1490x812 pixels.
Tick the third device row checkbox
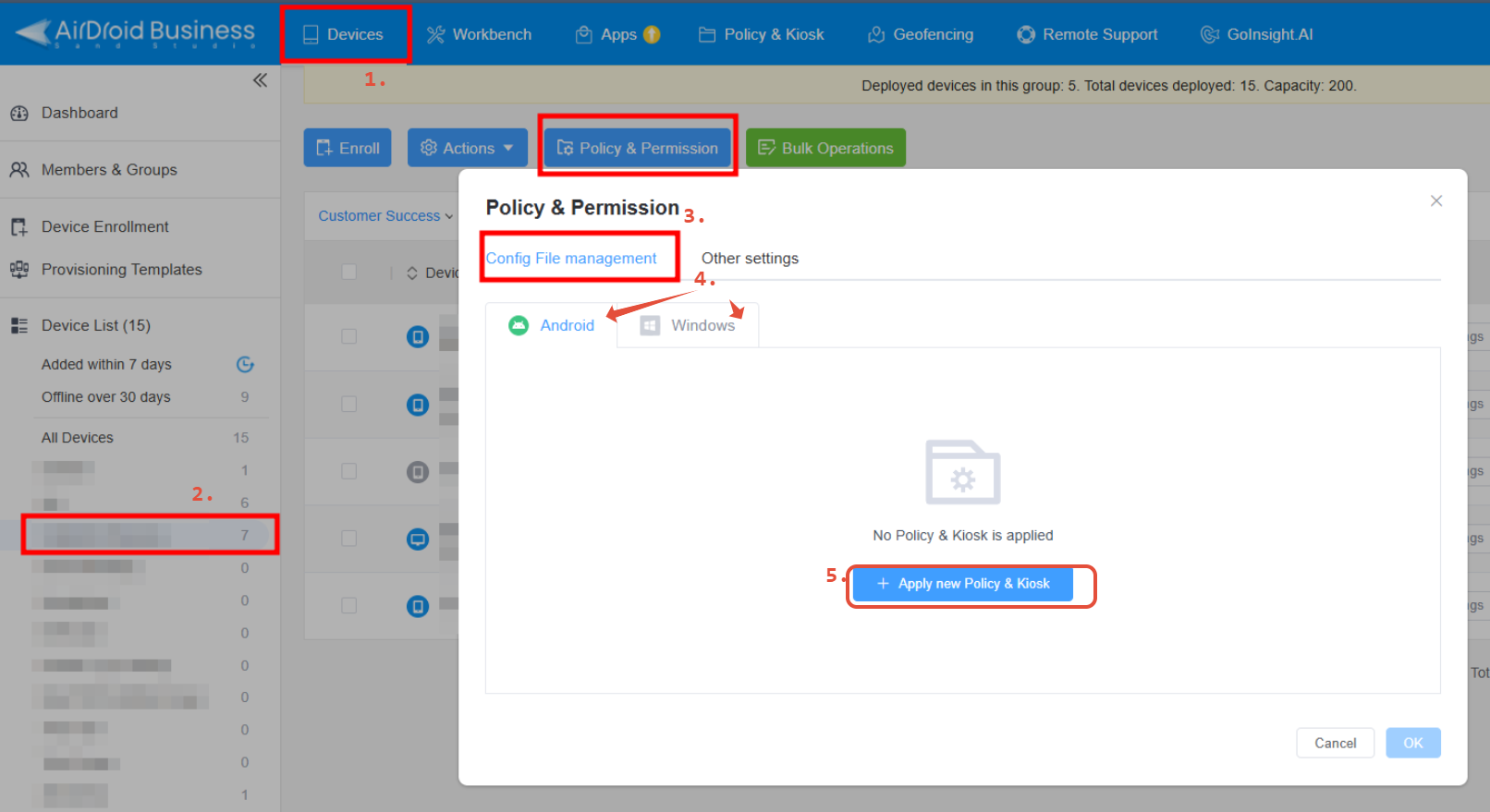(349, 471)
